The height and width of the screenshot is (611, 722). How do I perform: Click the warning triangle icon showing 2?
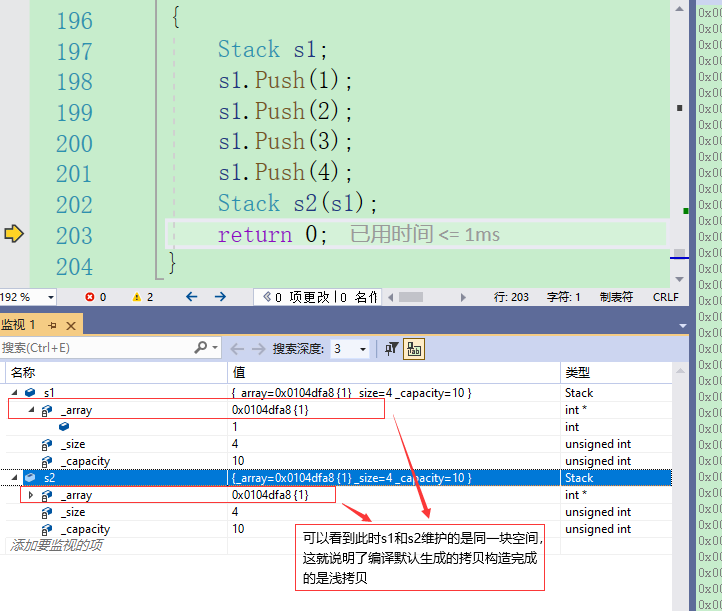pos(137,297)
